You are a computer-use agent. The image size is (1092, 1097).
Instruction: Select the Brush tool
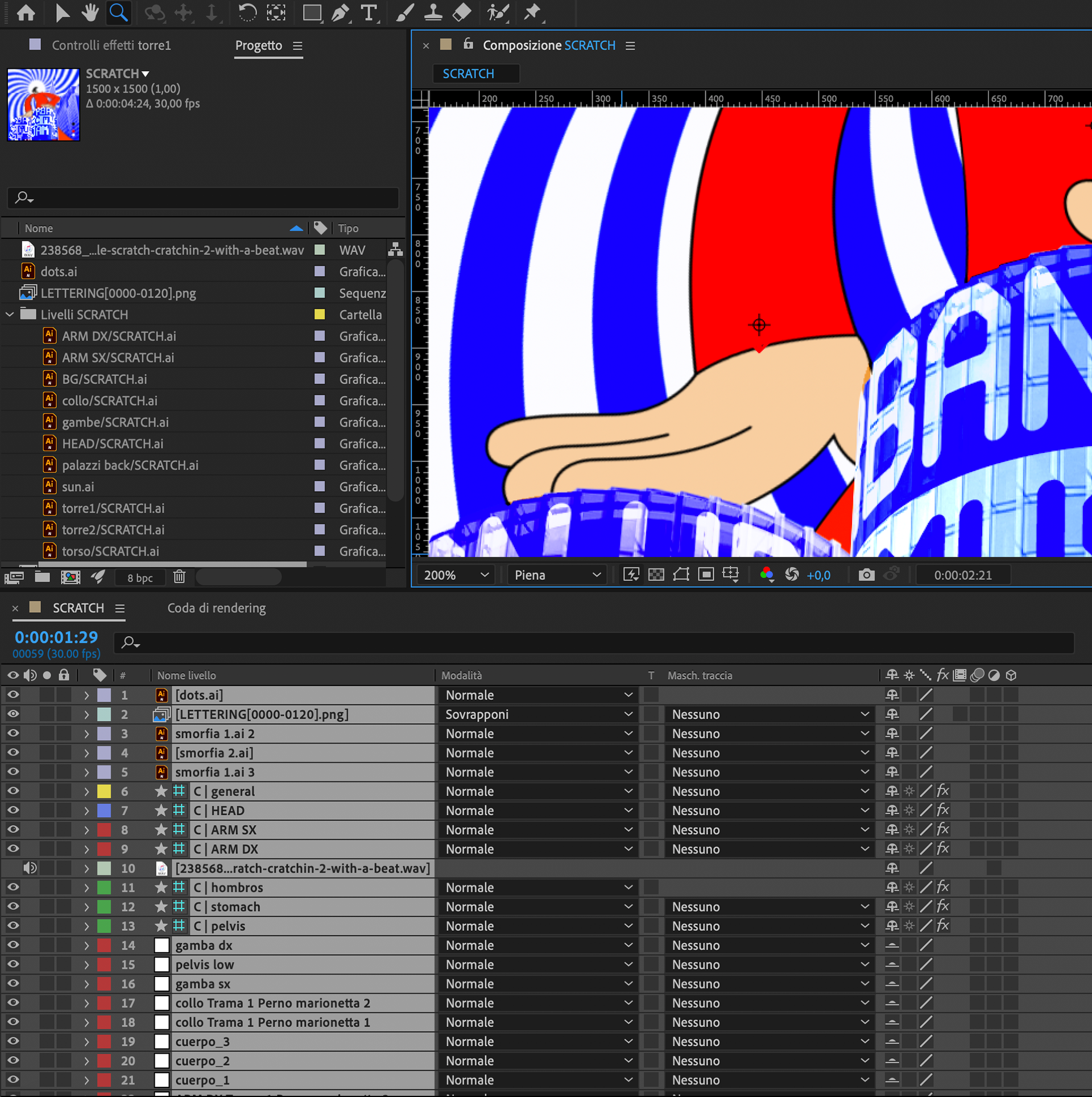[x=405, y=13]
